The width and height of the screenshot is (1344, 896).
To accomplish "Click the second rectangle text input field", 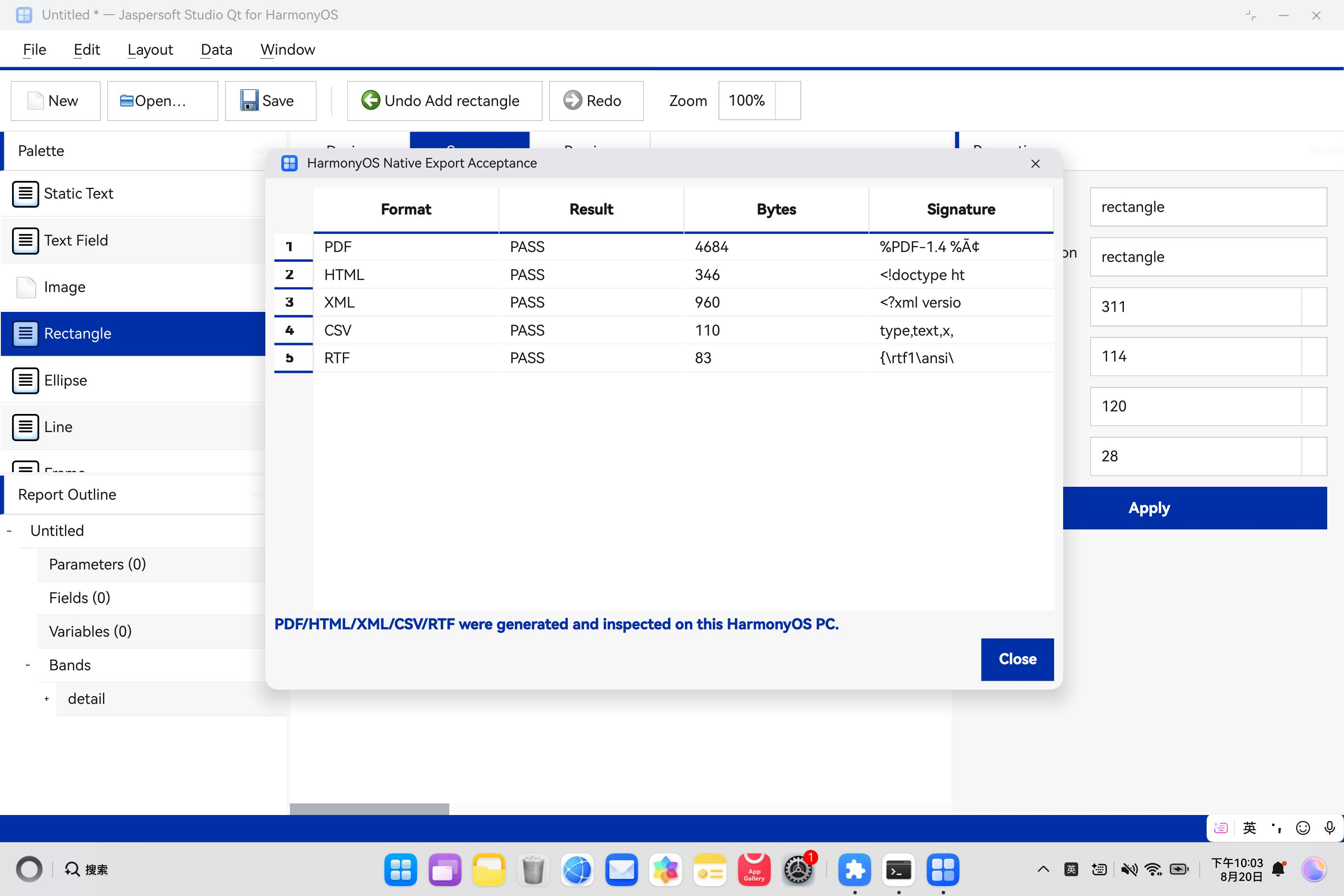I will (1208, 257).
